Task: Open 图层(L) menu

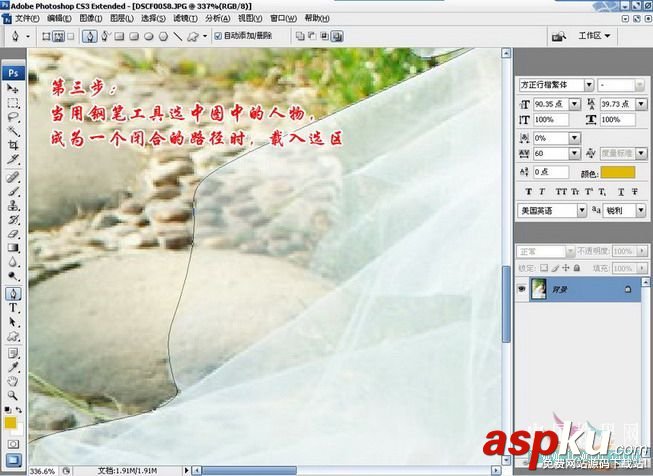Action: (x=122, y=18)
